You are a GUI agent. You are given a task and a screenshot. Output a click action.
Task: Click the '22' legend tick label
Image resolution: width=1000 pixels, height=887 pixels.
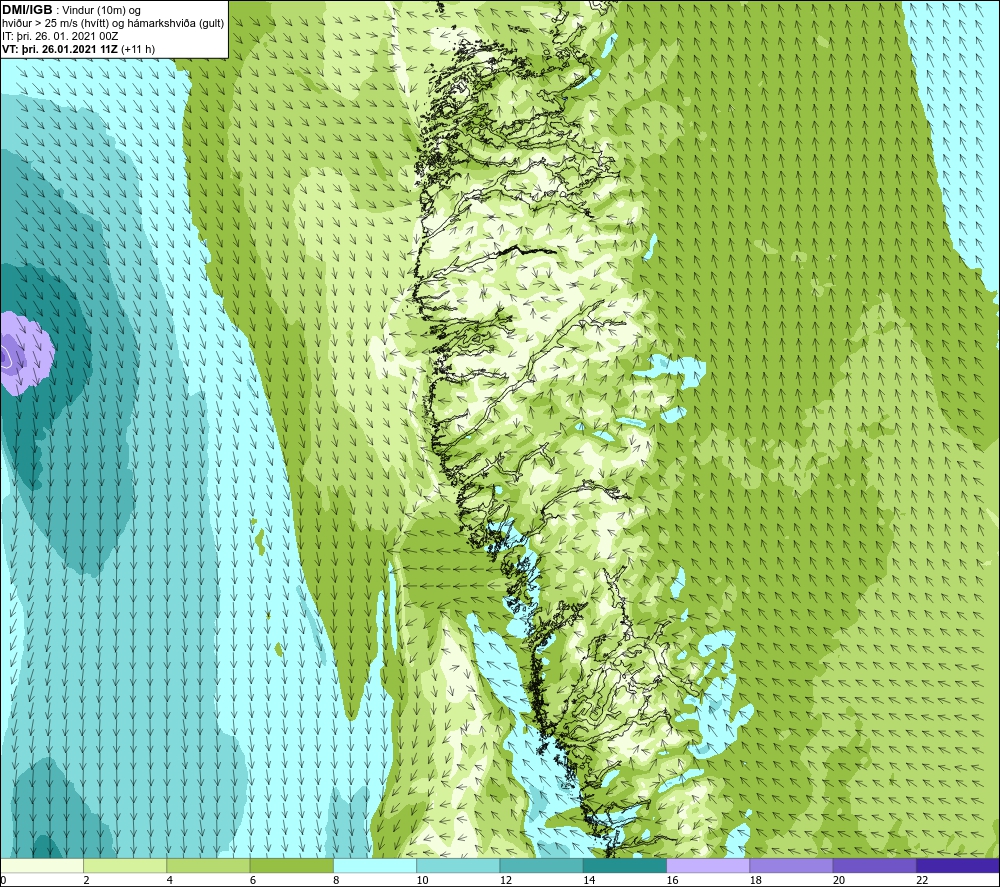pos(922,880)
